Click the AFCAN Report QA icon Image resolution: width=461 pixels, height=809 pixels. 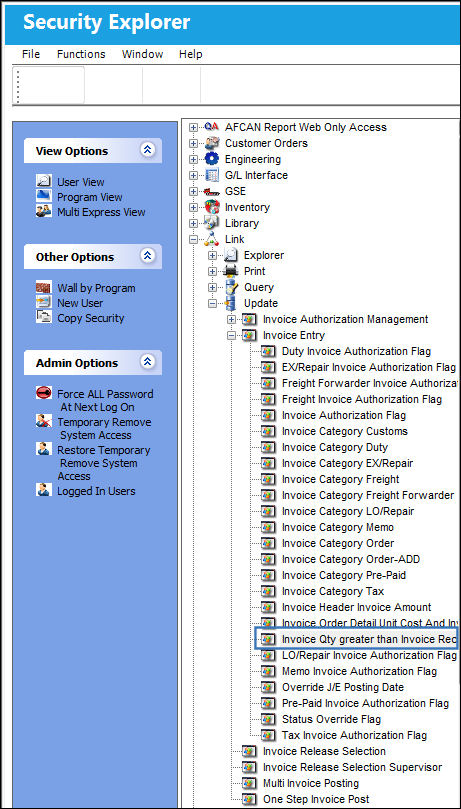click(212, 126)
